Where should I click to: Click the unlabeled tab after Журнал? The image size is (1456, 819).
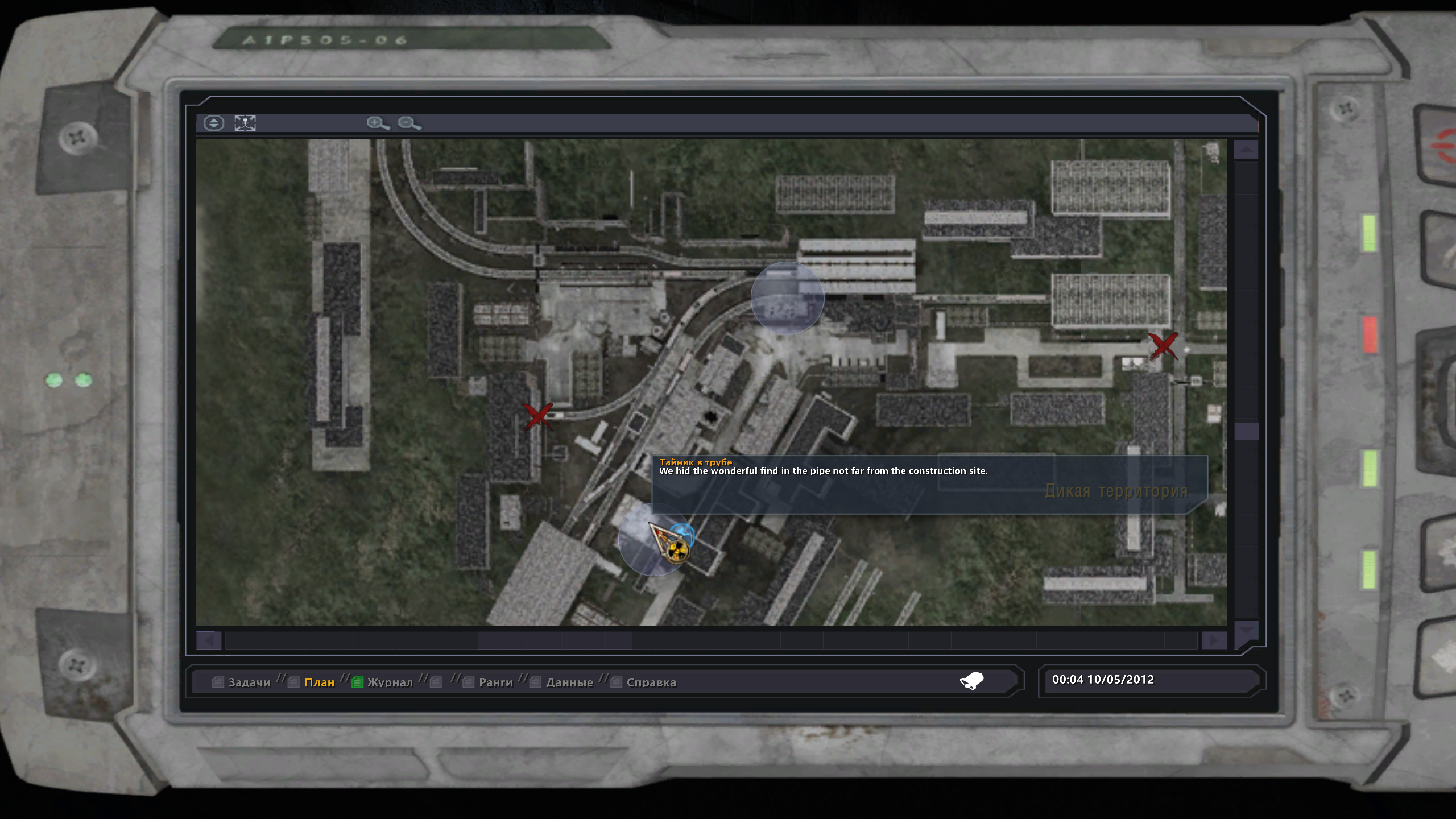tap(436, 682)
